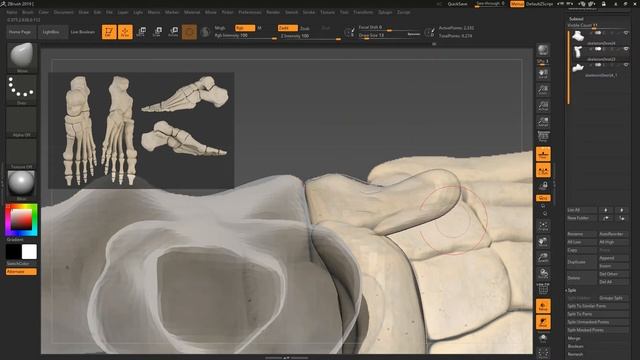Open the Stroke menu
This screenshot has width=640, height=360.
[309, 12]
